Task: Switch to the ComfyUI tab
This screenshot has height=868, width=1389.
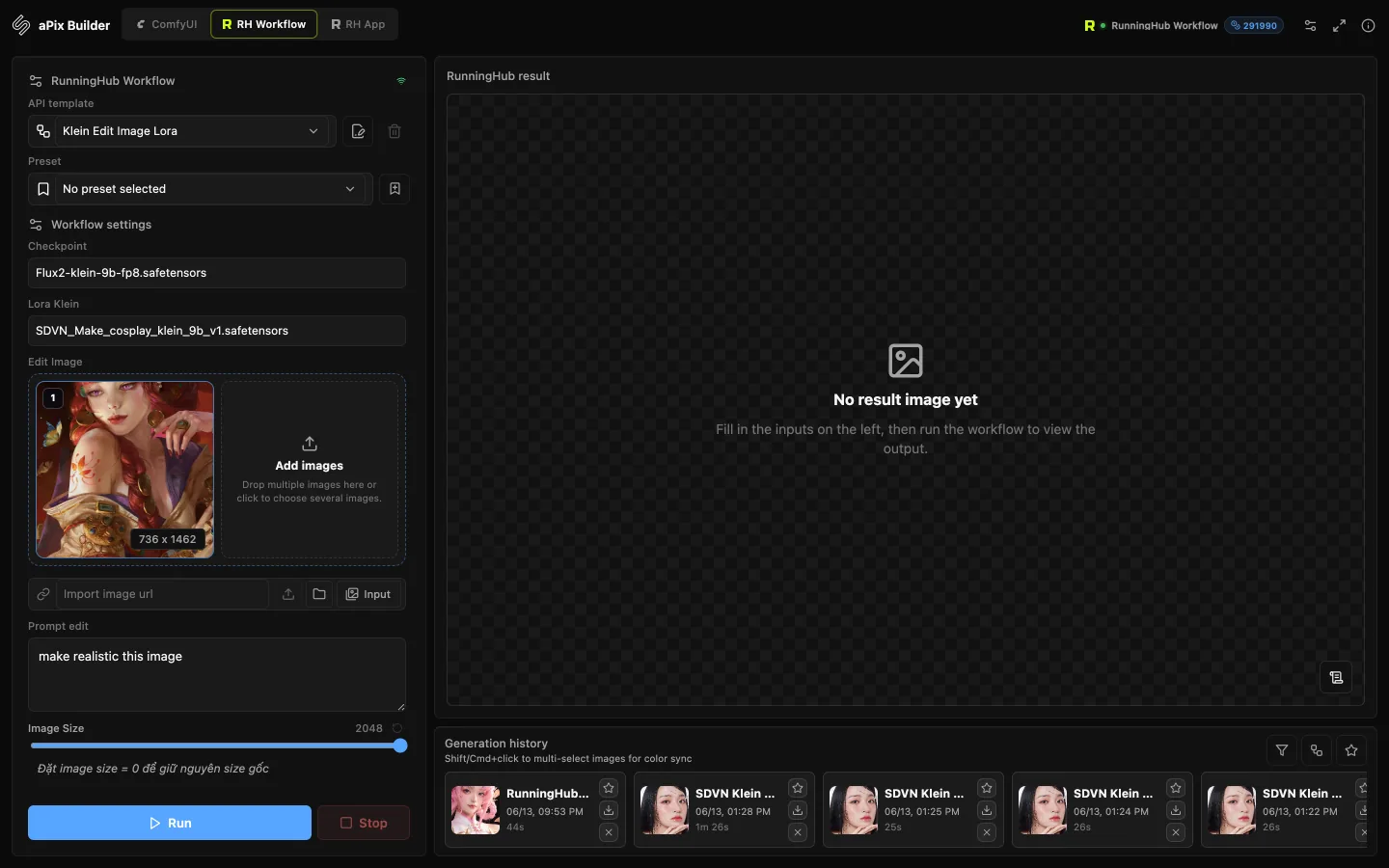Action: pos(167,24)
